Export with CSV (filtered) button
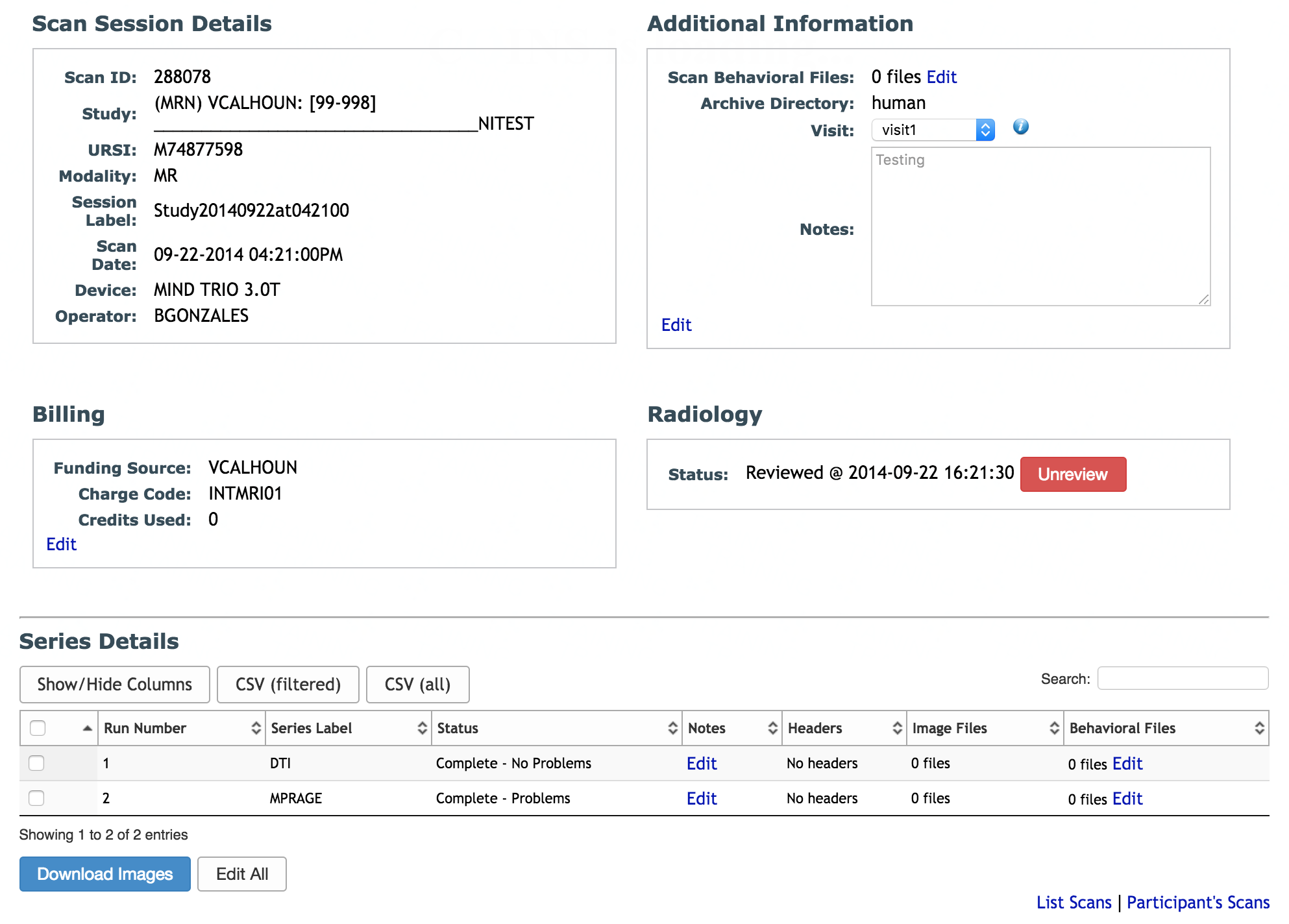The height and width of the screenshot is (924, 1289). coord(288,685)
